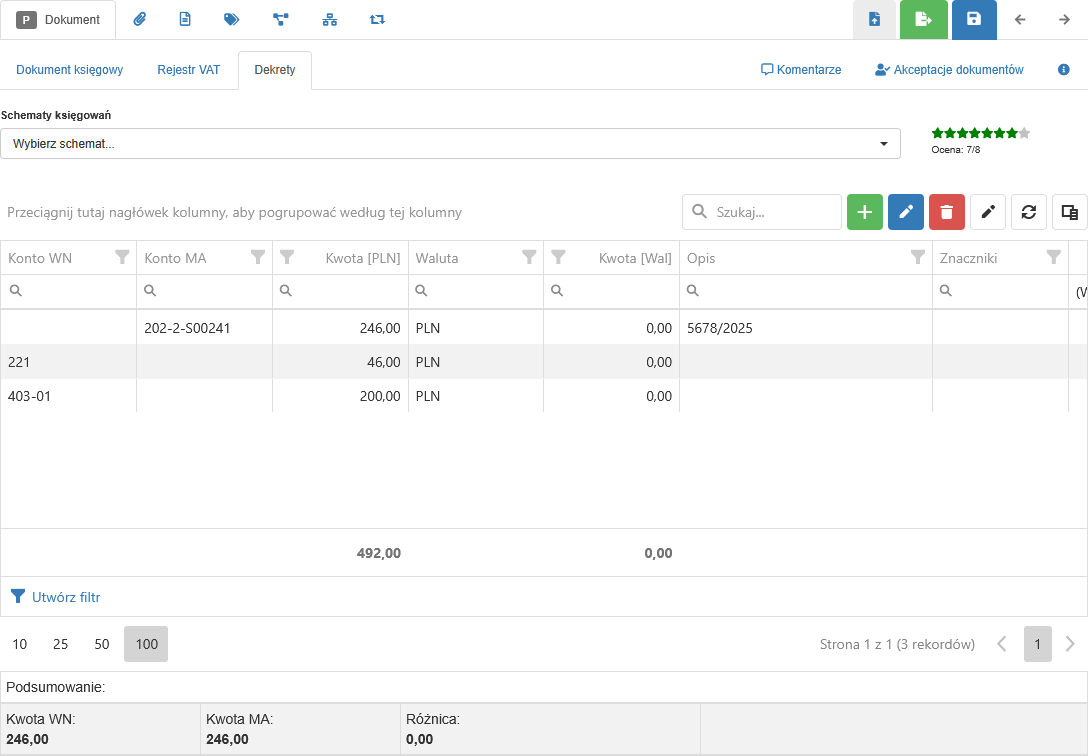Switch to Dokument księgowy tab

69,70
